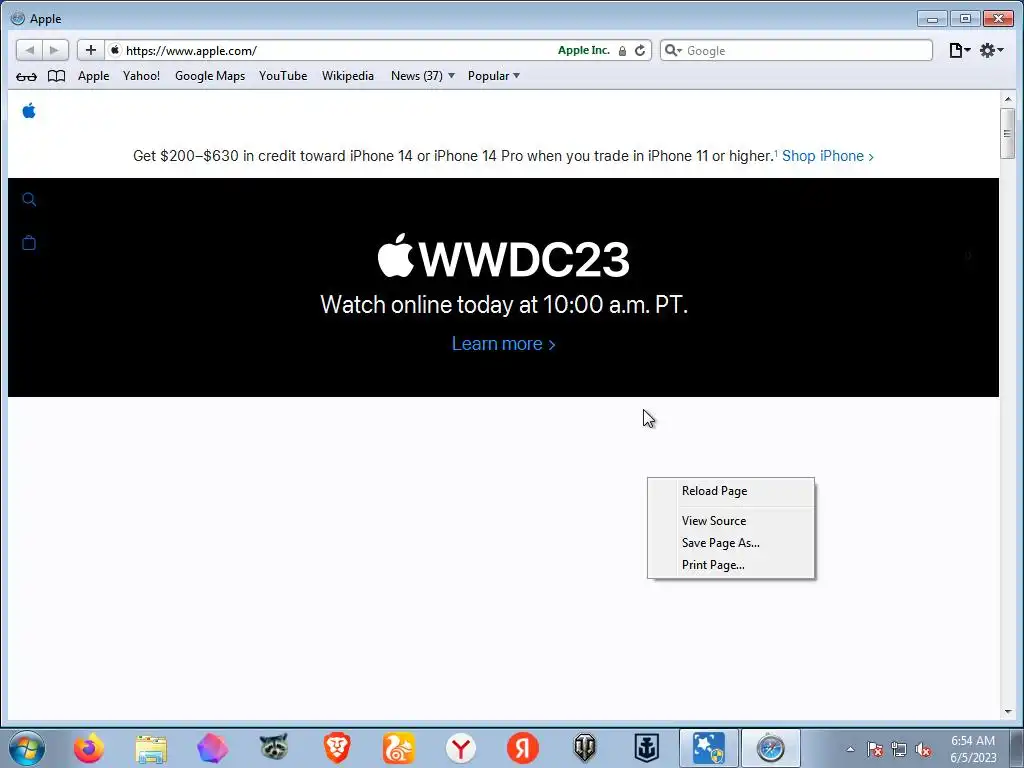Reload page via address bar refresh icon

point(640,51)
